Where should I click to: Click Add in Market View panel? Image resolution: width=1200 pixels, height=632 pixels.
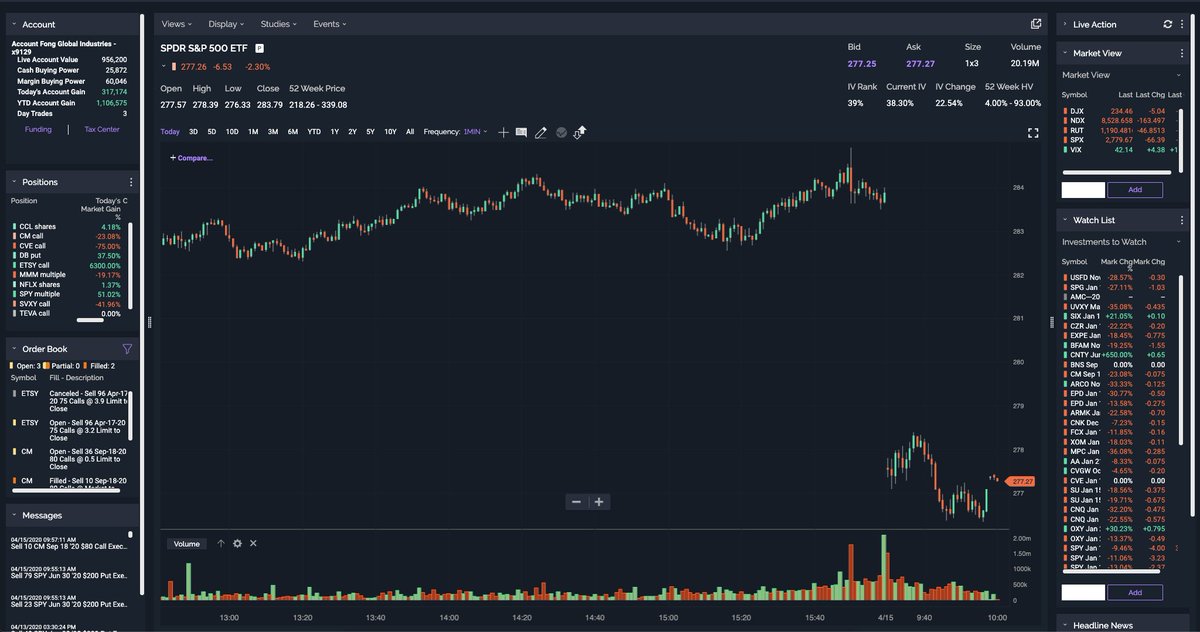[1135, 189]
